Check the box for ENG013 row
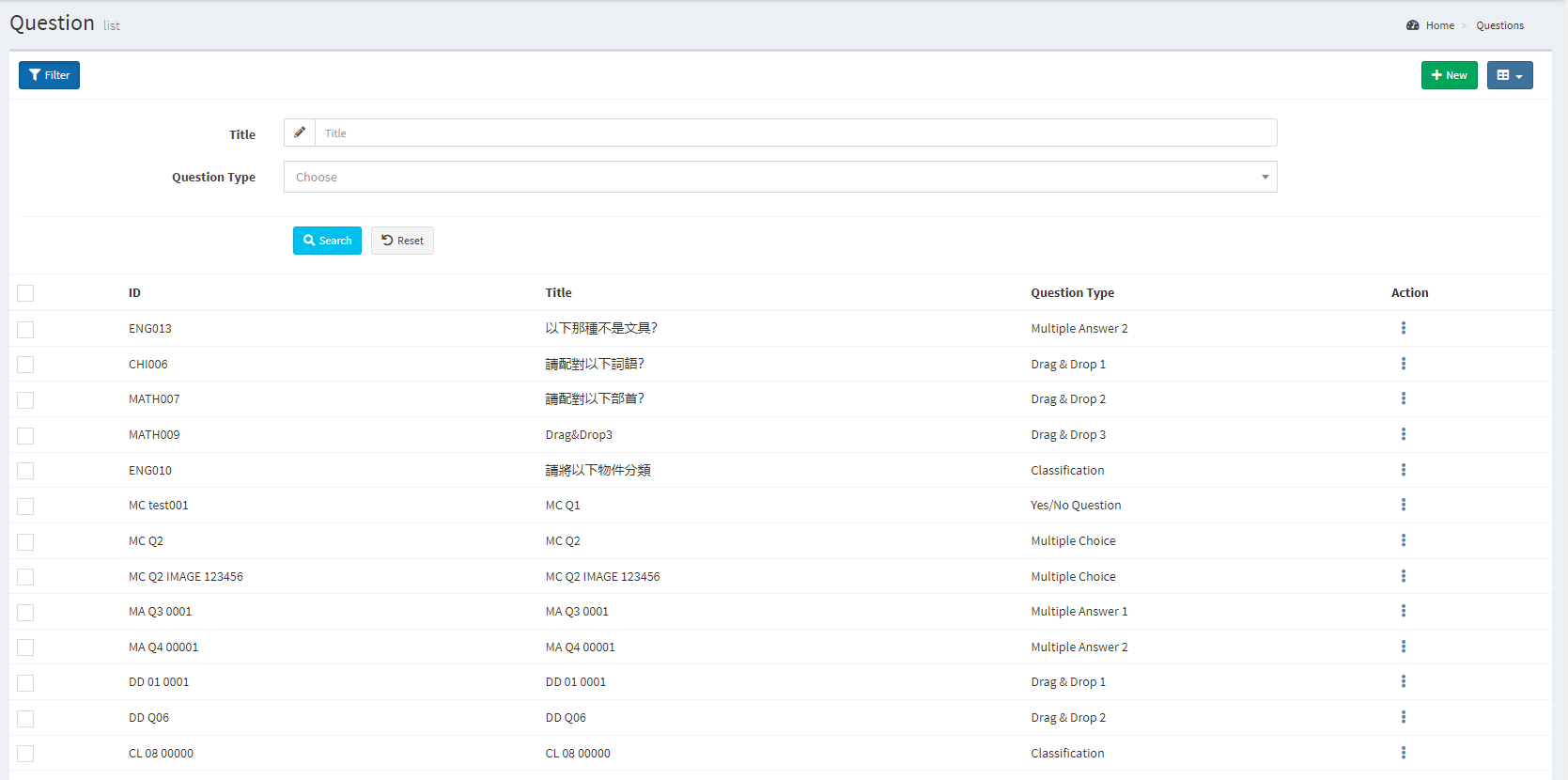This screenshot has width=1568, height=780. pyautogui.click(x=25, y=330)
